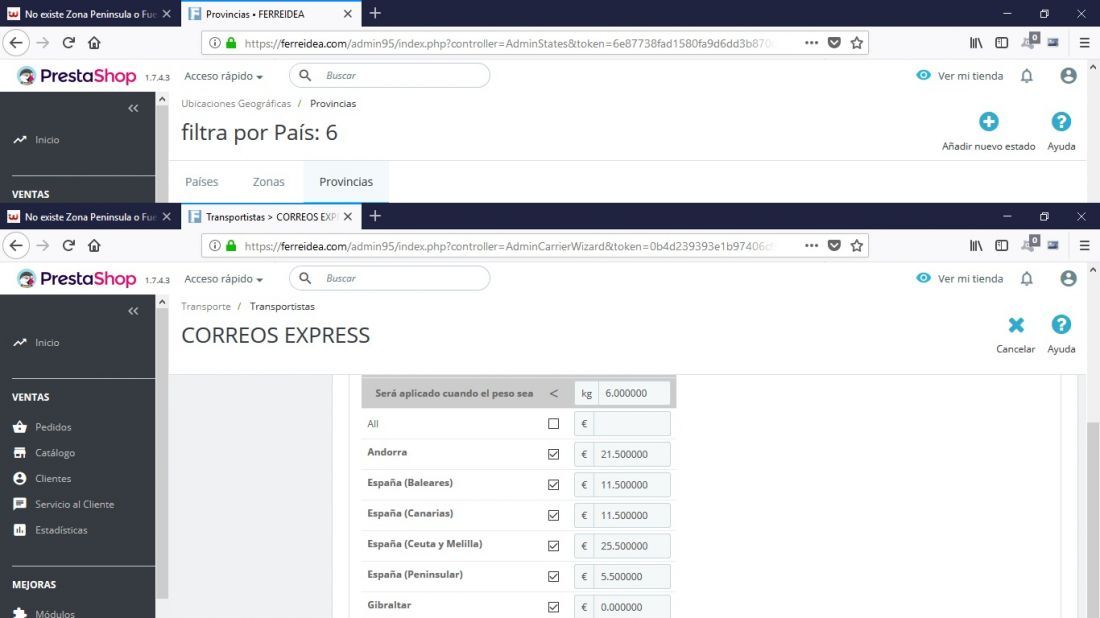
Task: Click notification bell in upper PrestaShop window
Action: pyautogui.click(x=1026, y=76)
